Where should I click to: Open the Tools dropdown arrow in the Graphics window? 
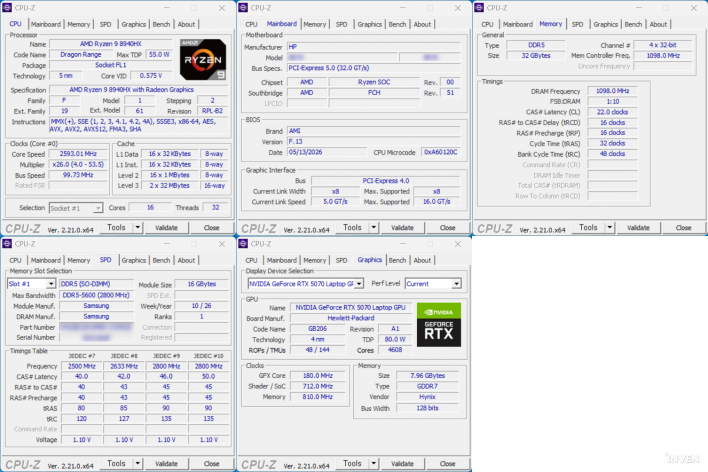pyautogui.click(x=374, y=463)
